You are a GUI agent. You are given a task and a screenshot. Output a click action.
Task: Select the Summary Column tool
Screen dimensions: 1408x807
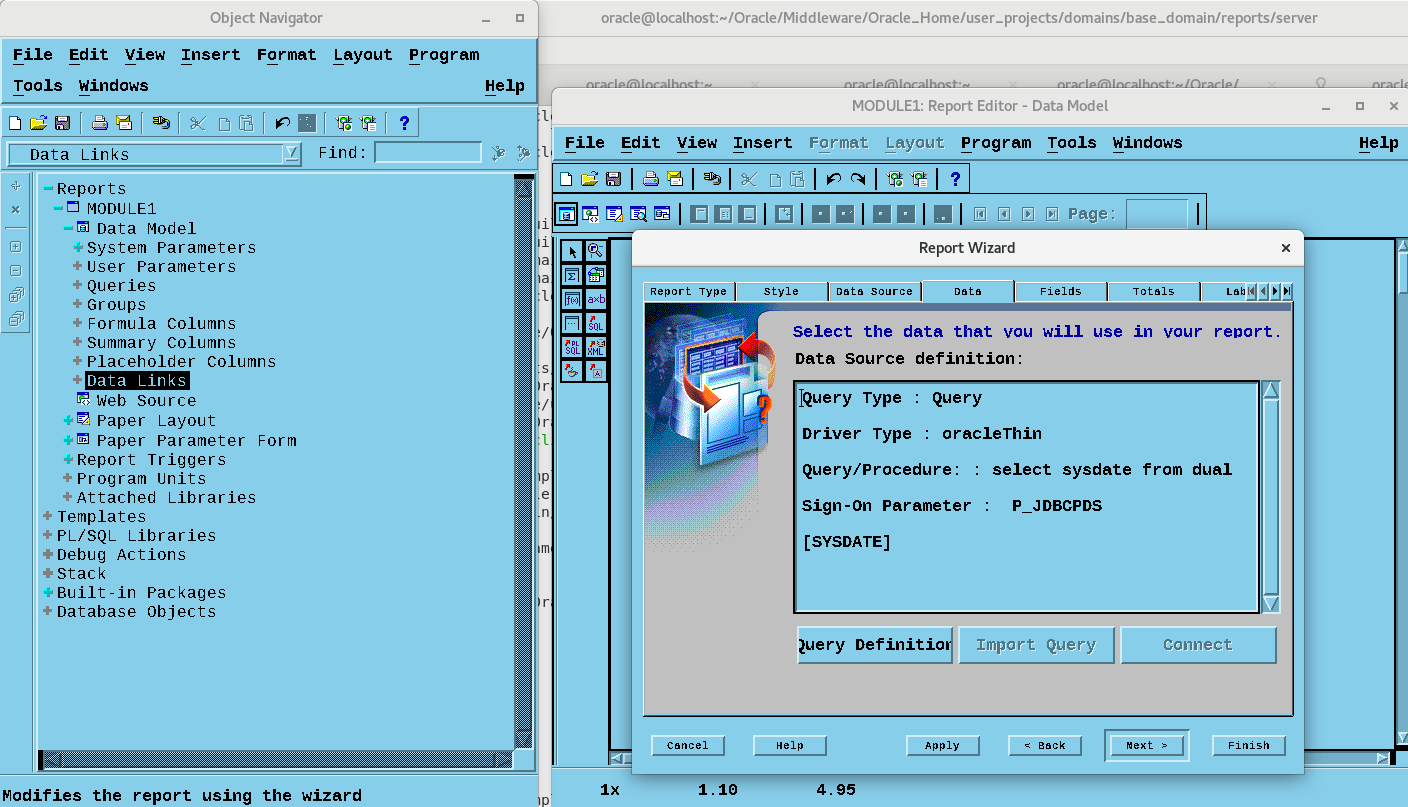click(572, 275)
